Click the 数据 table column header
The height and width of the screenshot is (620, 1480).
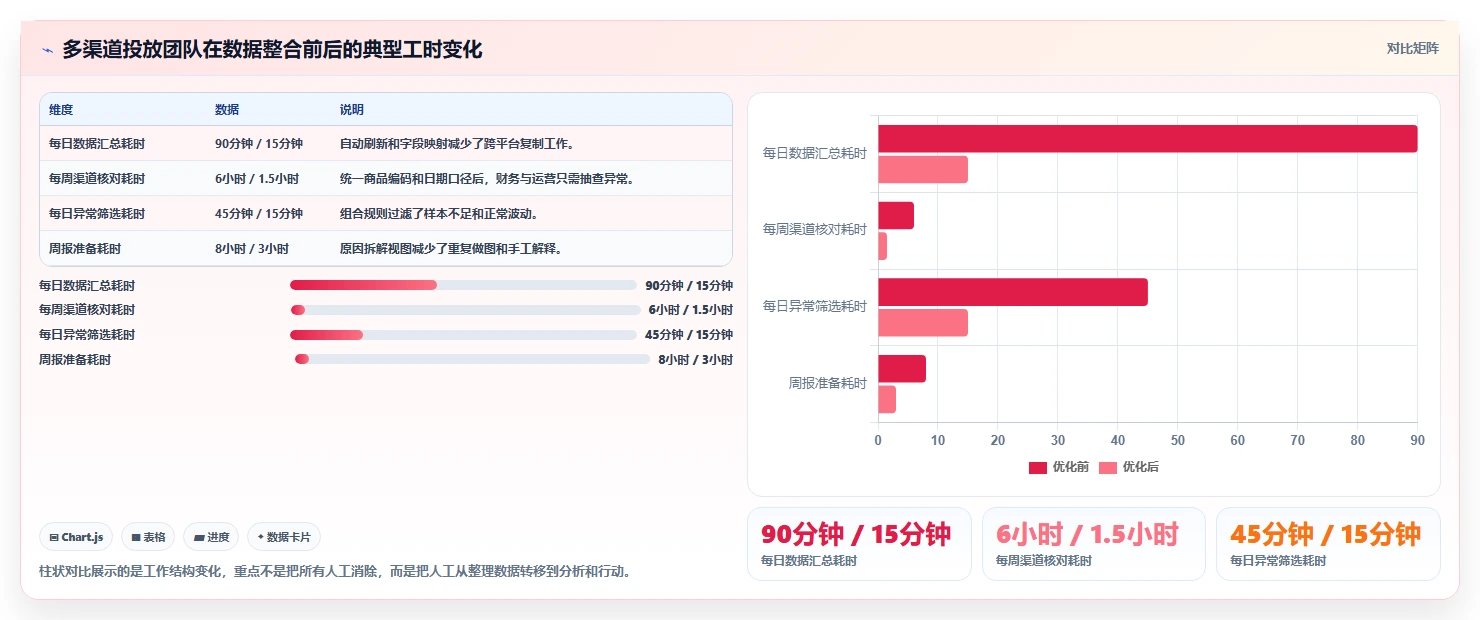pos(227,109)
